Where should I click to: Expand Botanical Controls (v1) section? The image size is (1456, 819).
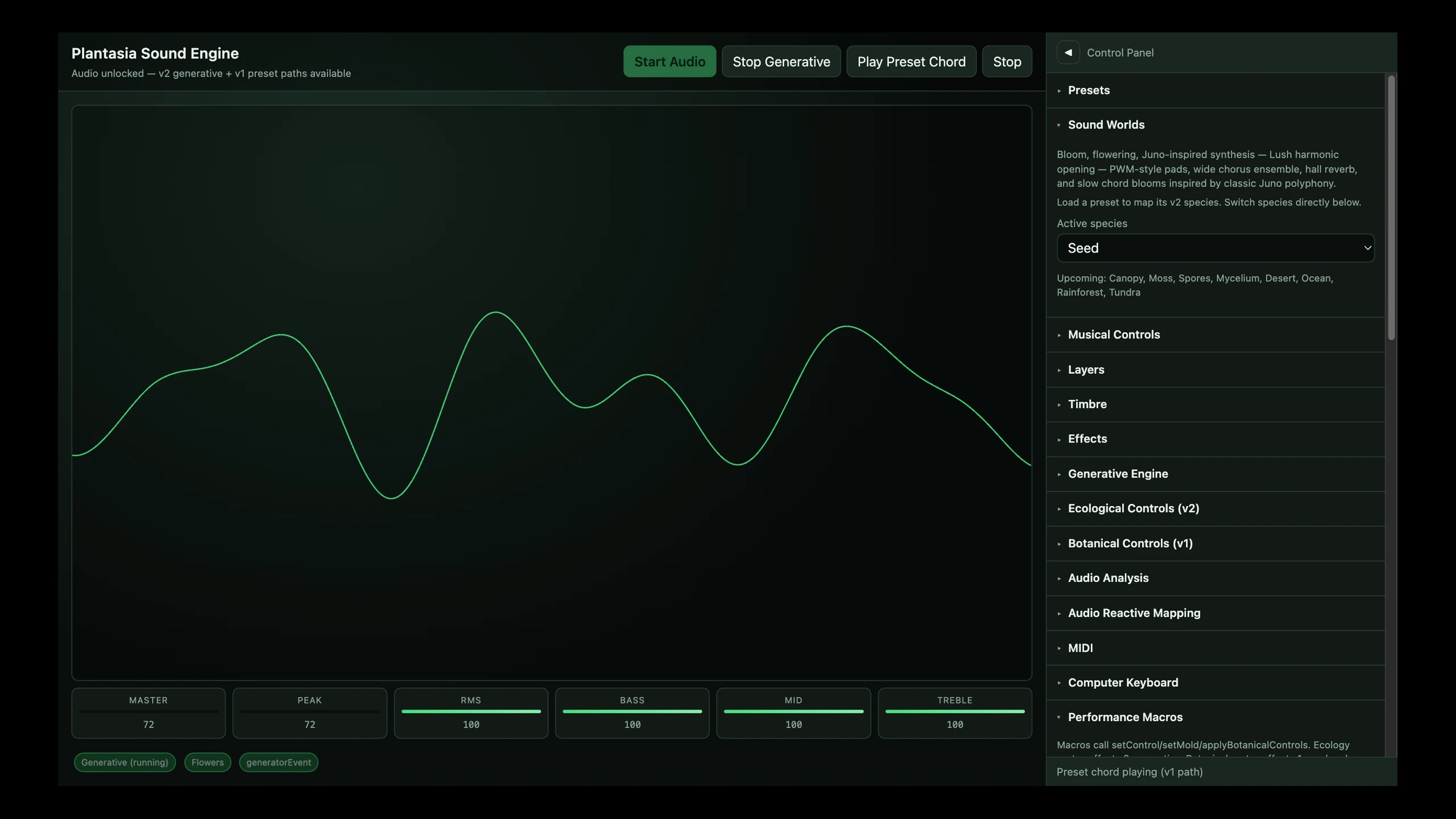click(x=1215, y=543)
